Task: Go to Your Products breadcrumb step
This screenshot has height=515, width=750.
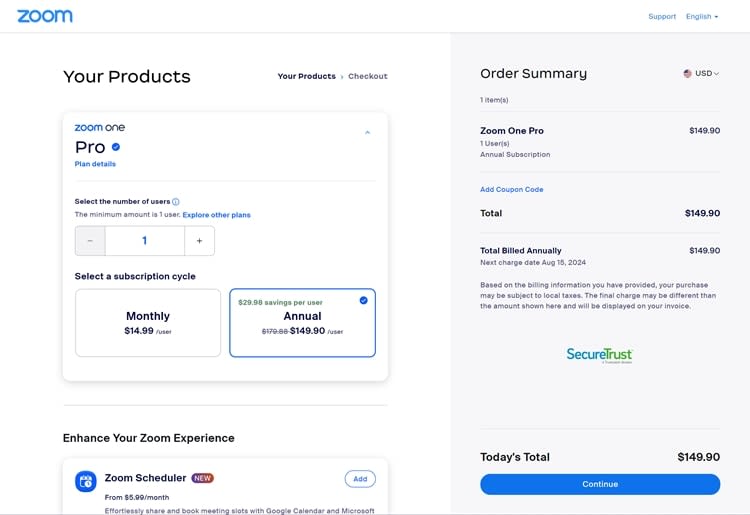Action: point(307,77)
